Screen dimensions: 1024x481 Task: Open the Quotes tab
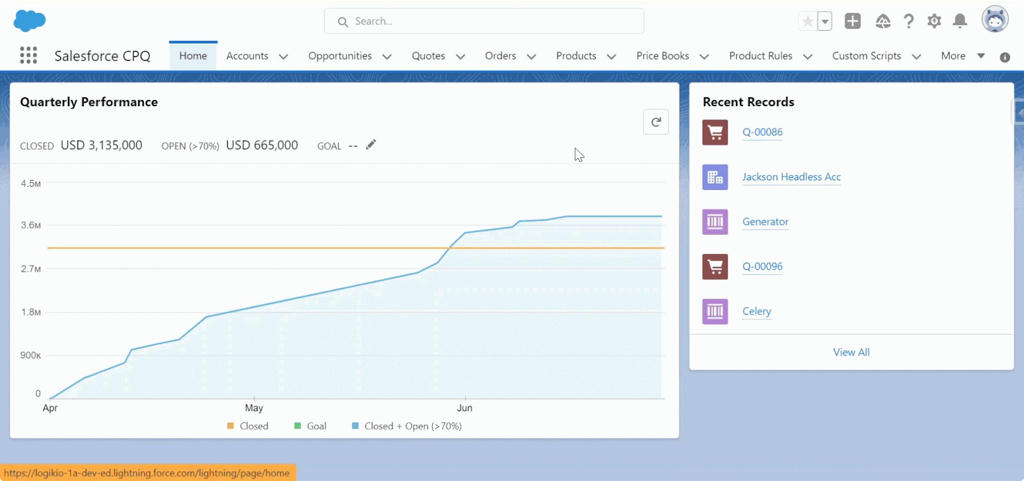coord(428,56)
